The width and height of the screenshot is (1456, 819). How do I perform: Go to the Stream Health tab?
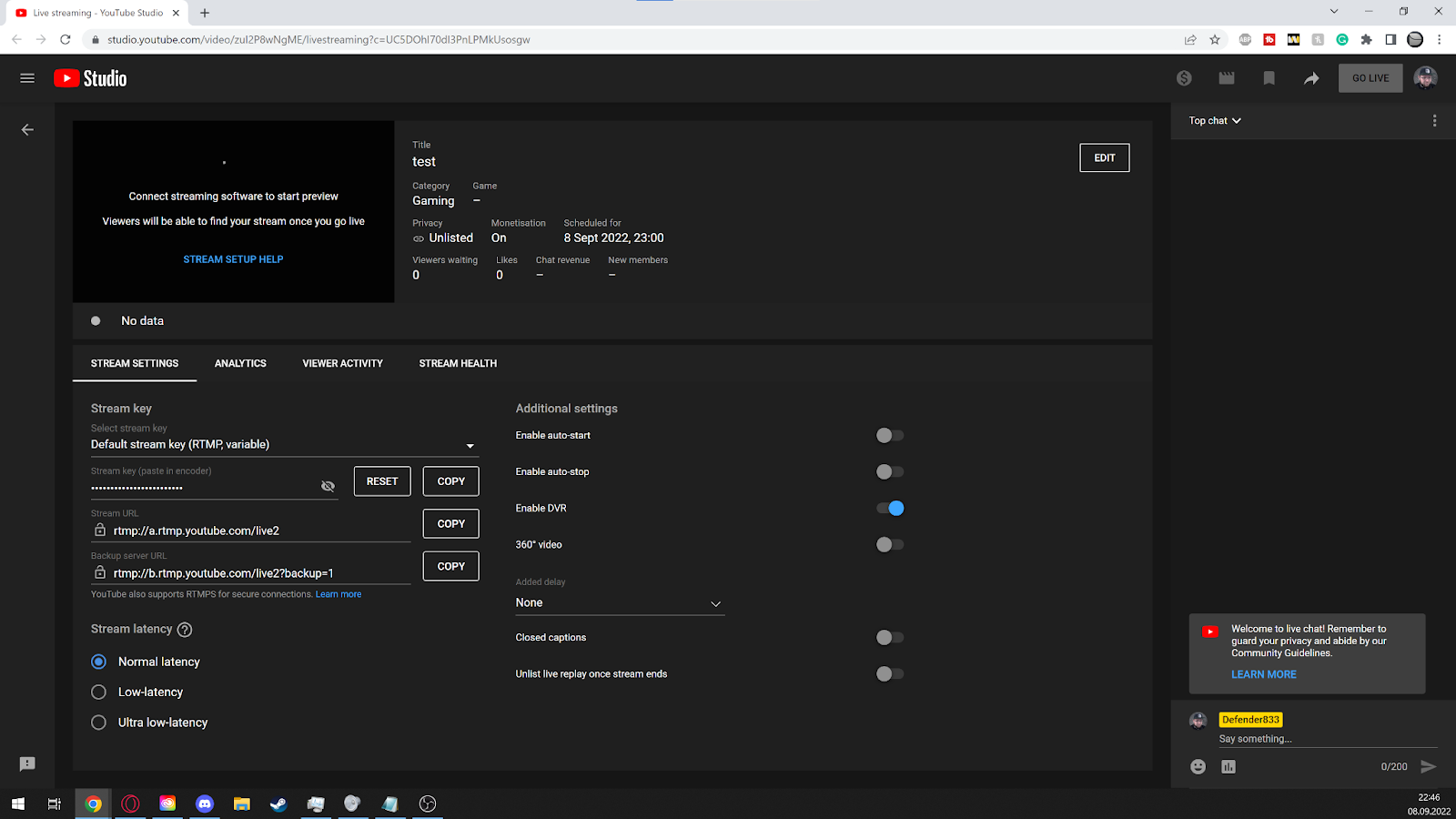coord(458,363)
